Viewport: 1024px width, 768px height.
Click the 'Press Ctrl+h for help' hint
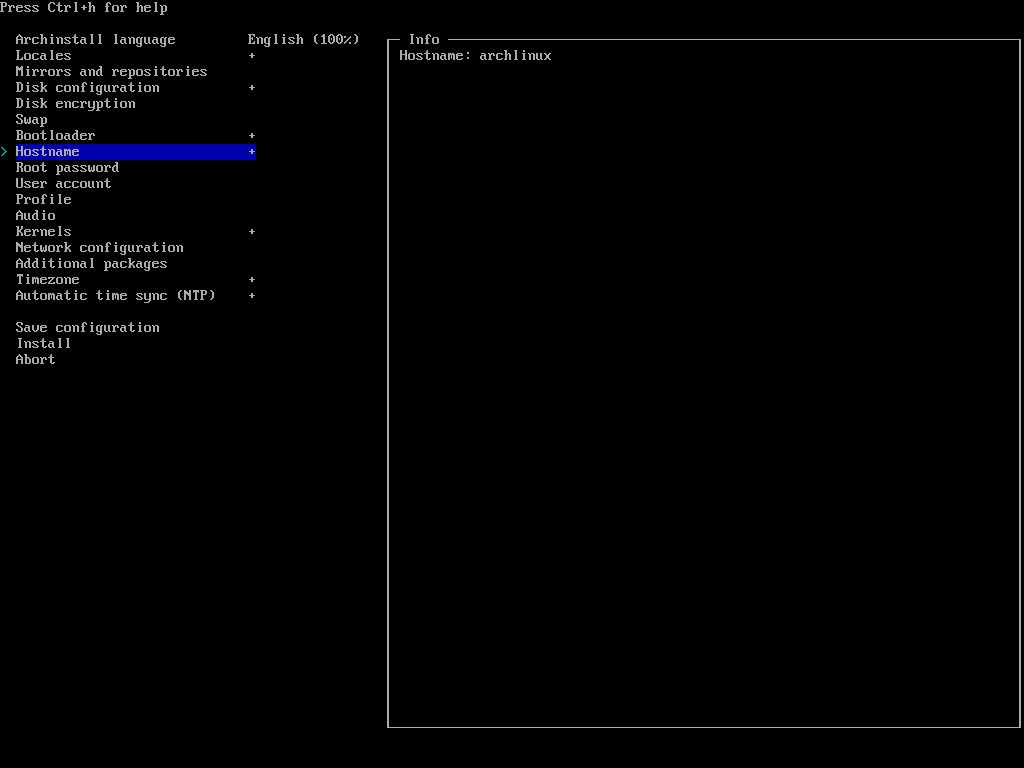(x=84, y=8)
